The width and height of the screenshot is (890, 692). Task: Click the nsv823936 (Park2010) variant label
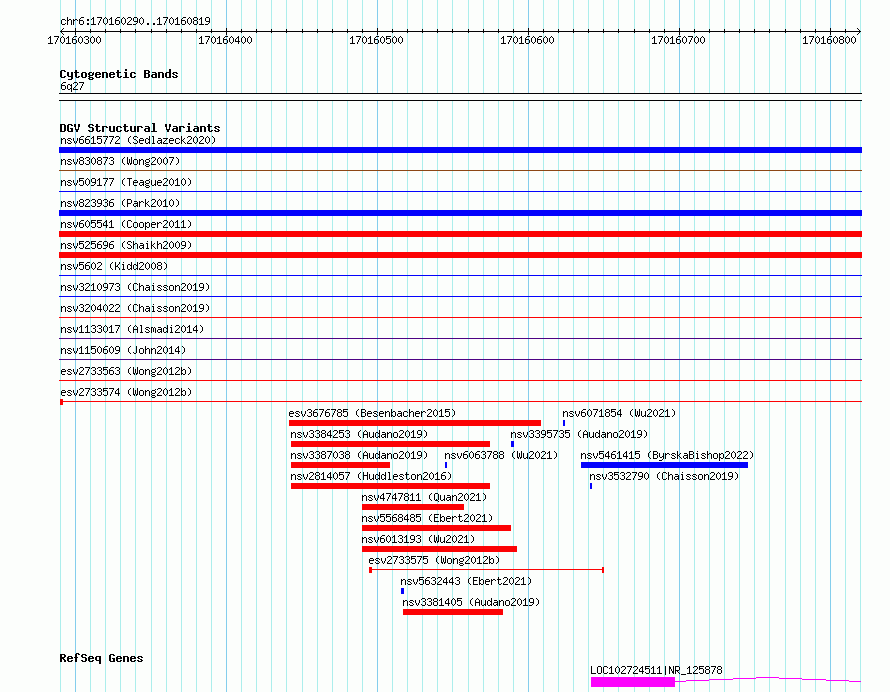pyautogui.click(x=120, y=203)
